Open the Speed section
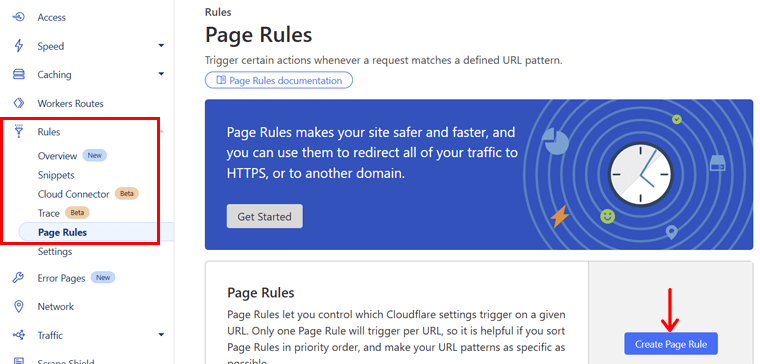 click(51, 46)
